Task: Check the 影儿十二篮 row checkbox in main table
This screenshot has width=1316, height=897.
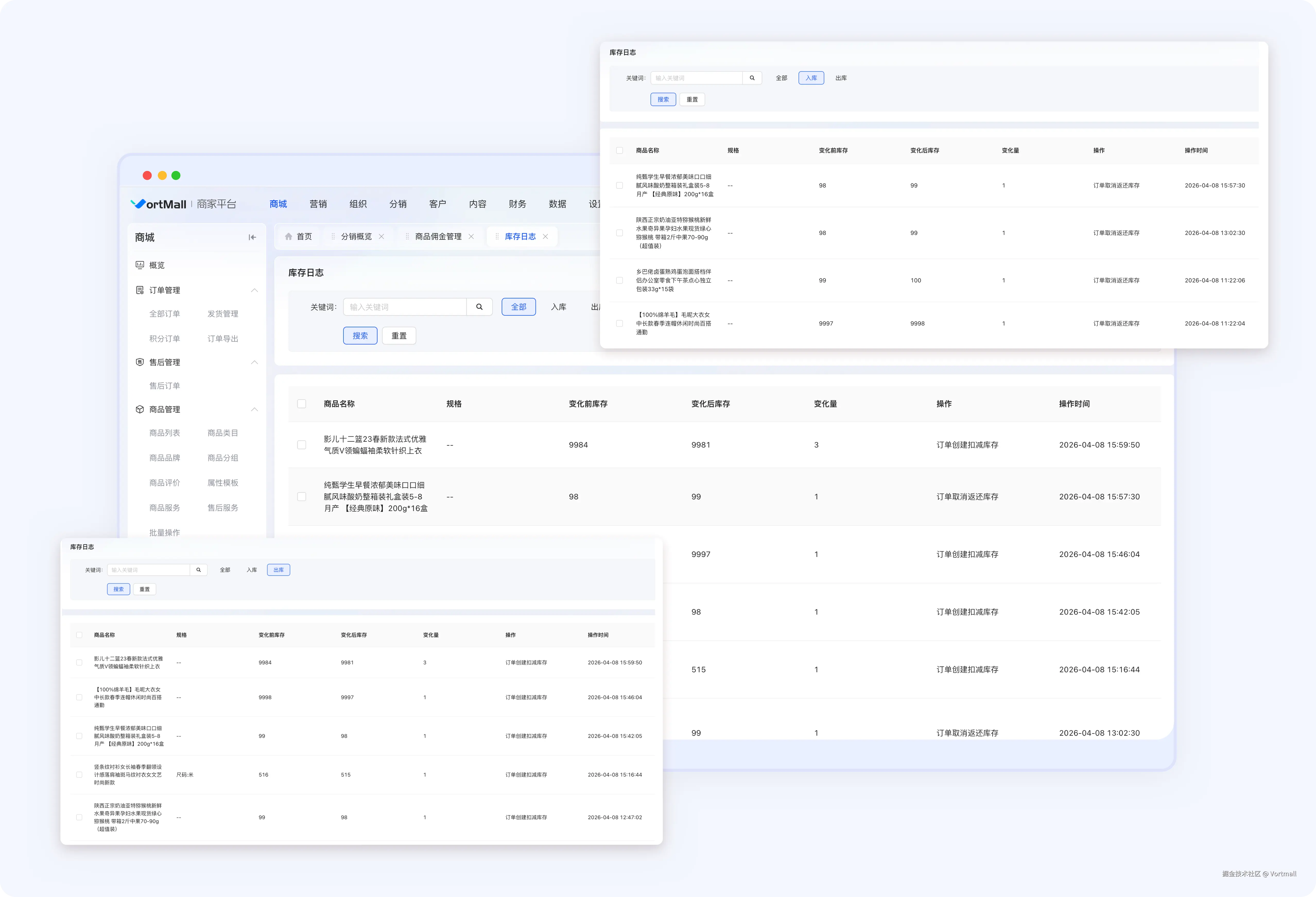Action: tap(302, 445)
